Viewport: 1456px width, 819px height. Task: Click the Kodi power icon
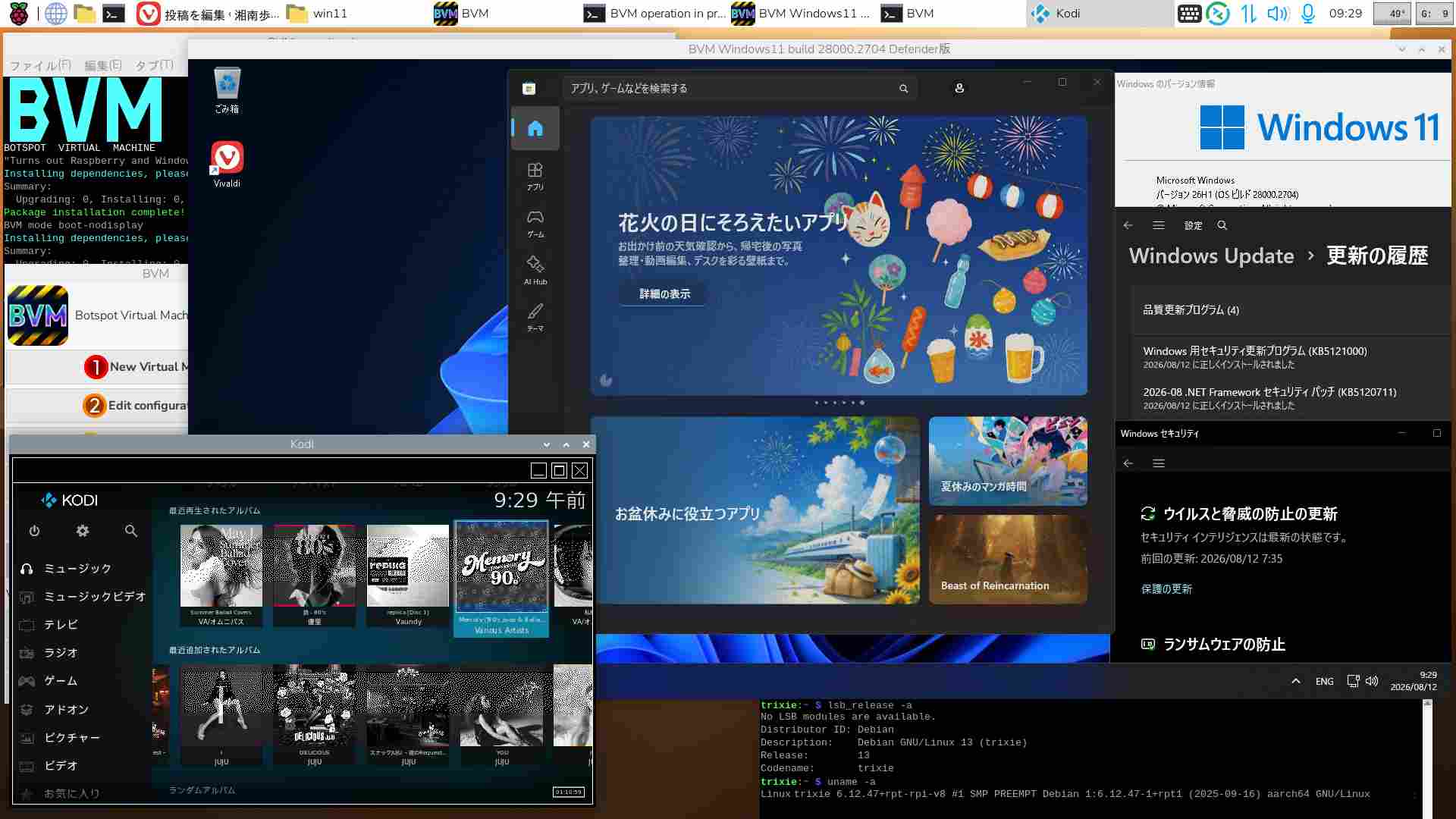(34, 531)
